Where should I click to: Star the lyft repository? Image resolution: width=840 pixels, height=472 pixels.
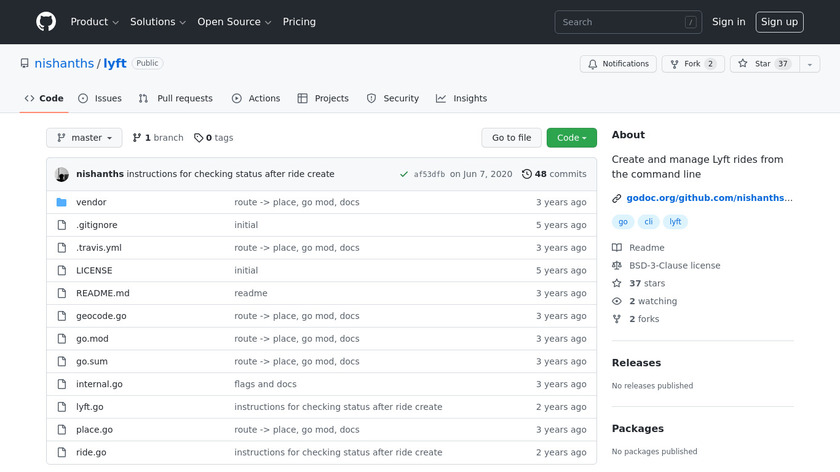tap(755, 64)
